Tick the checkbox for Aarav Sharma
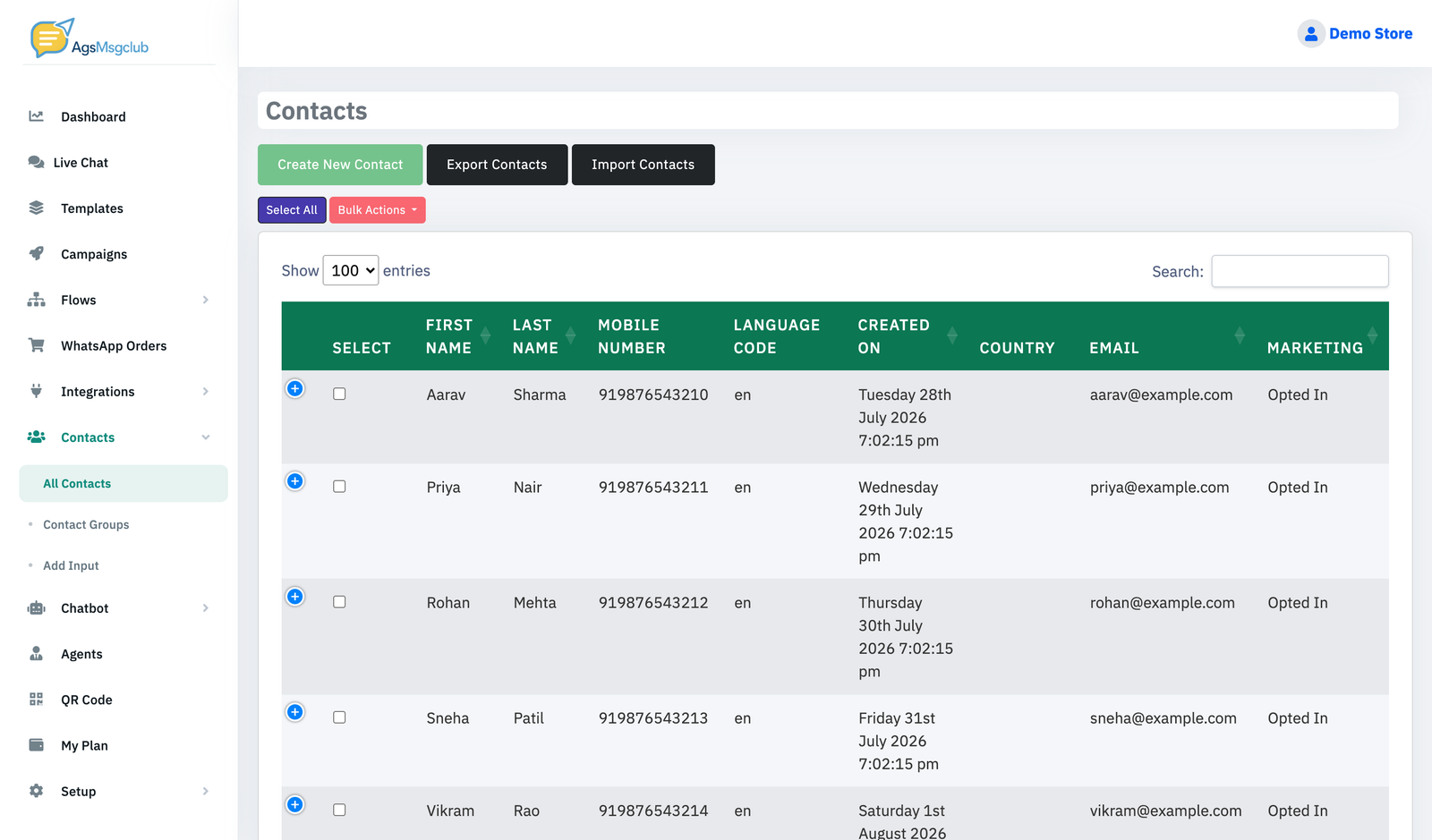 339,394
